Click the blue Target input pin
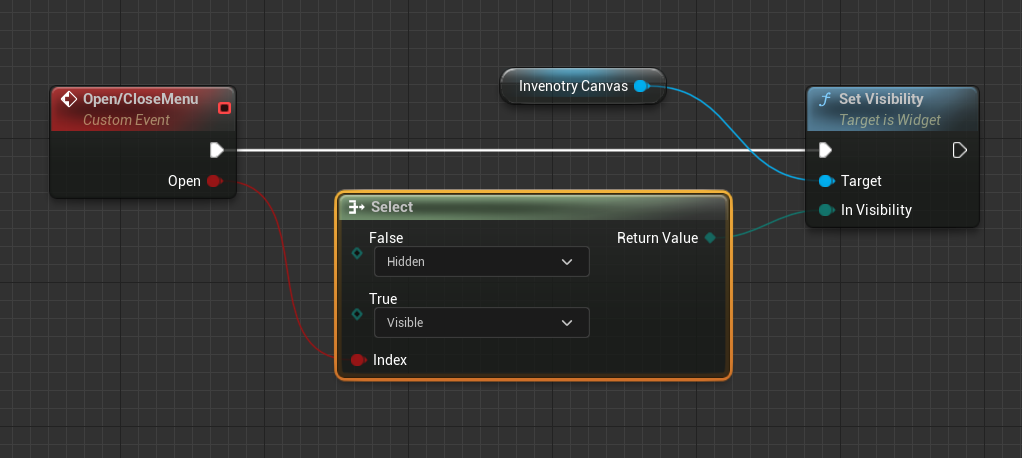 [826, 180]
